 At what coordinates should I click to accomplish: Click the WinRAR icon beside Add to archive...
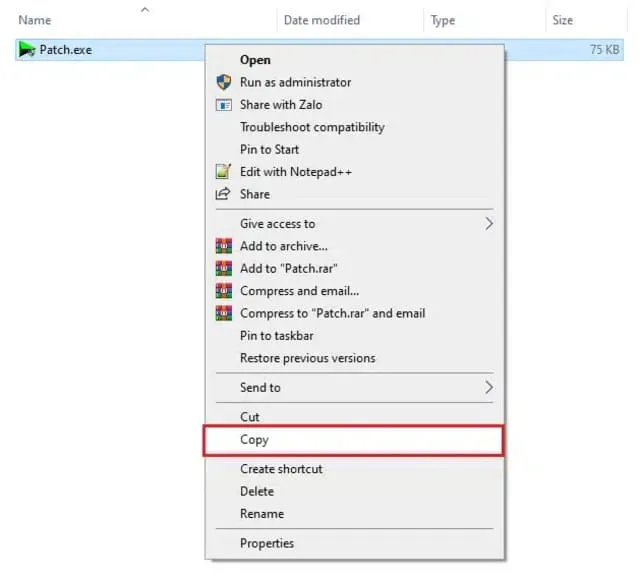(x=224, y=246)
